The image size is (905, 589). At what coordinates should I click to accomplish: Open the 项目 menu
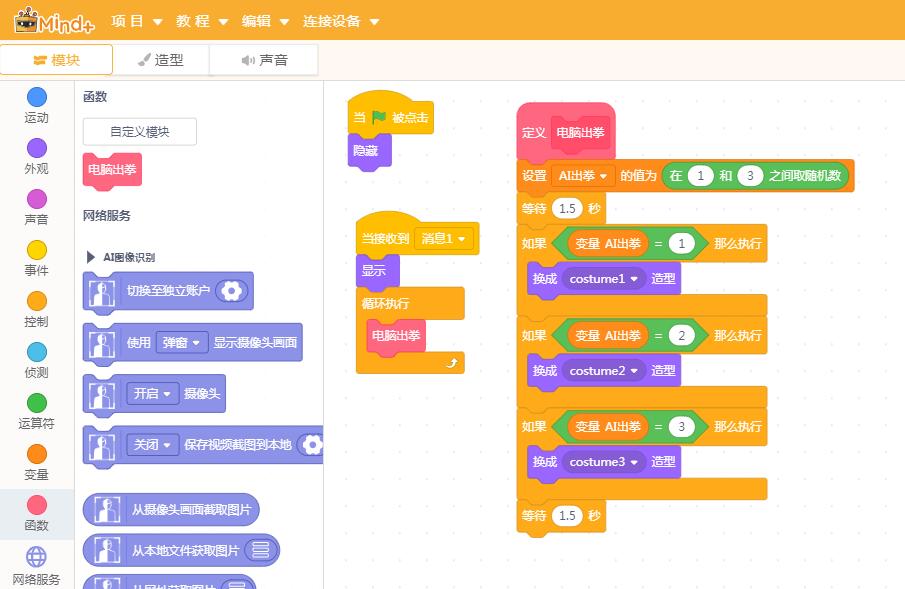pos(137,21)
